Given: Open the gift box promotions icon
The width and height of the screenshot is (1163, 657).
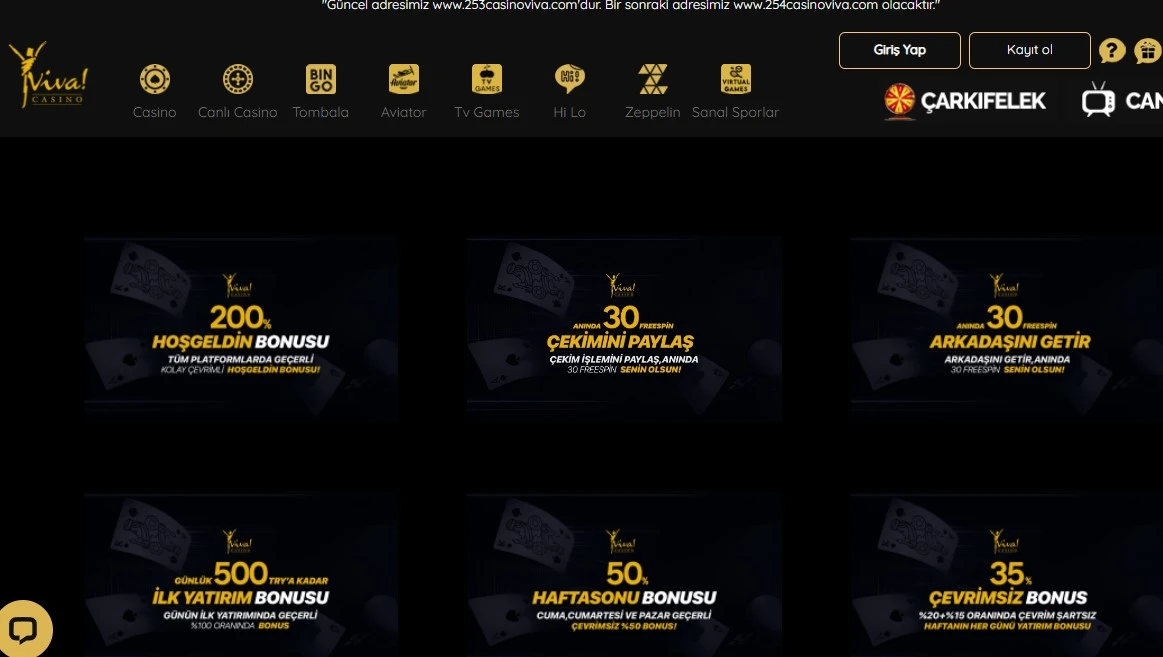Looking at the screenshot, I should 1148,50.
